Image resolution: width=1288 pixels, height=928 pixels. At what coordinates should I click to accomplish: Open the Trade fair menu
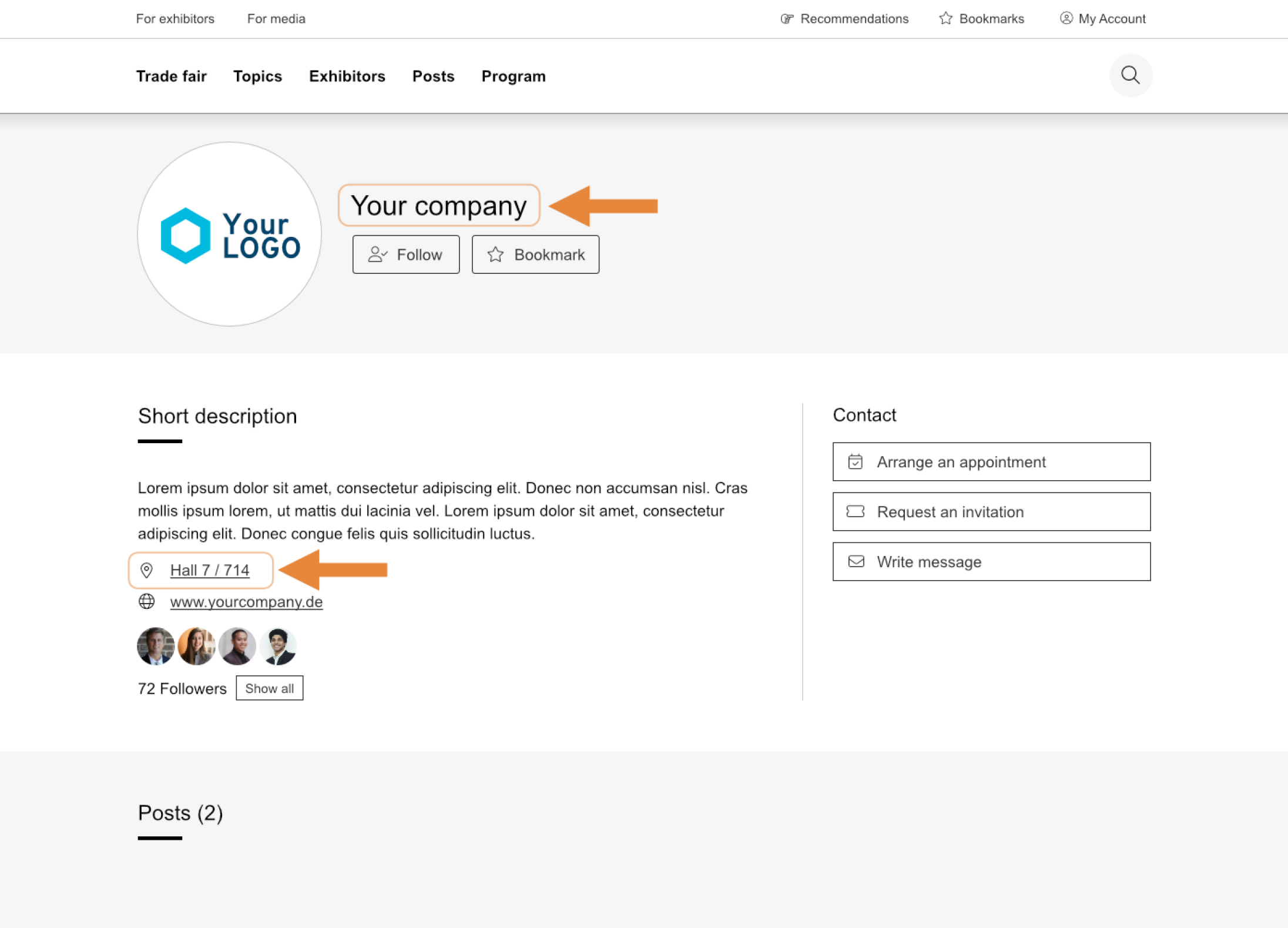[x=172, y=76]
